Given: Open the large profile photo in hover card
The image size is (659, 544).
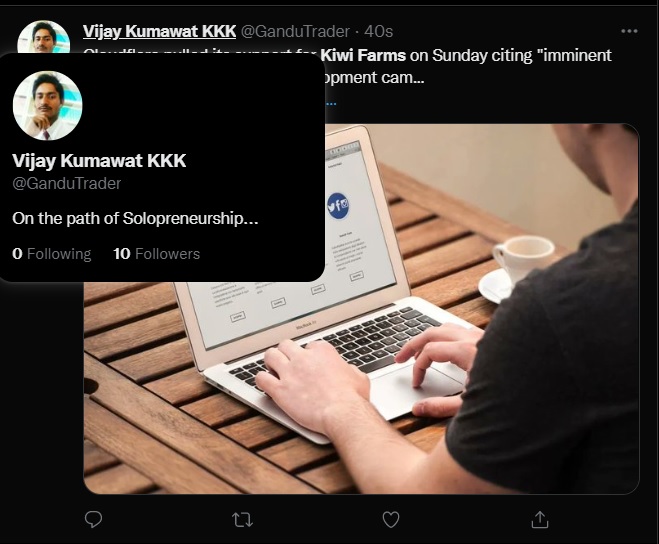Looking at the screenshot, I should tap(47, 106).
